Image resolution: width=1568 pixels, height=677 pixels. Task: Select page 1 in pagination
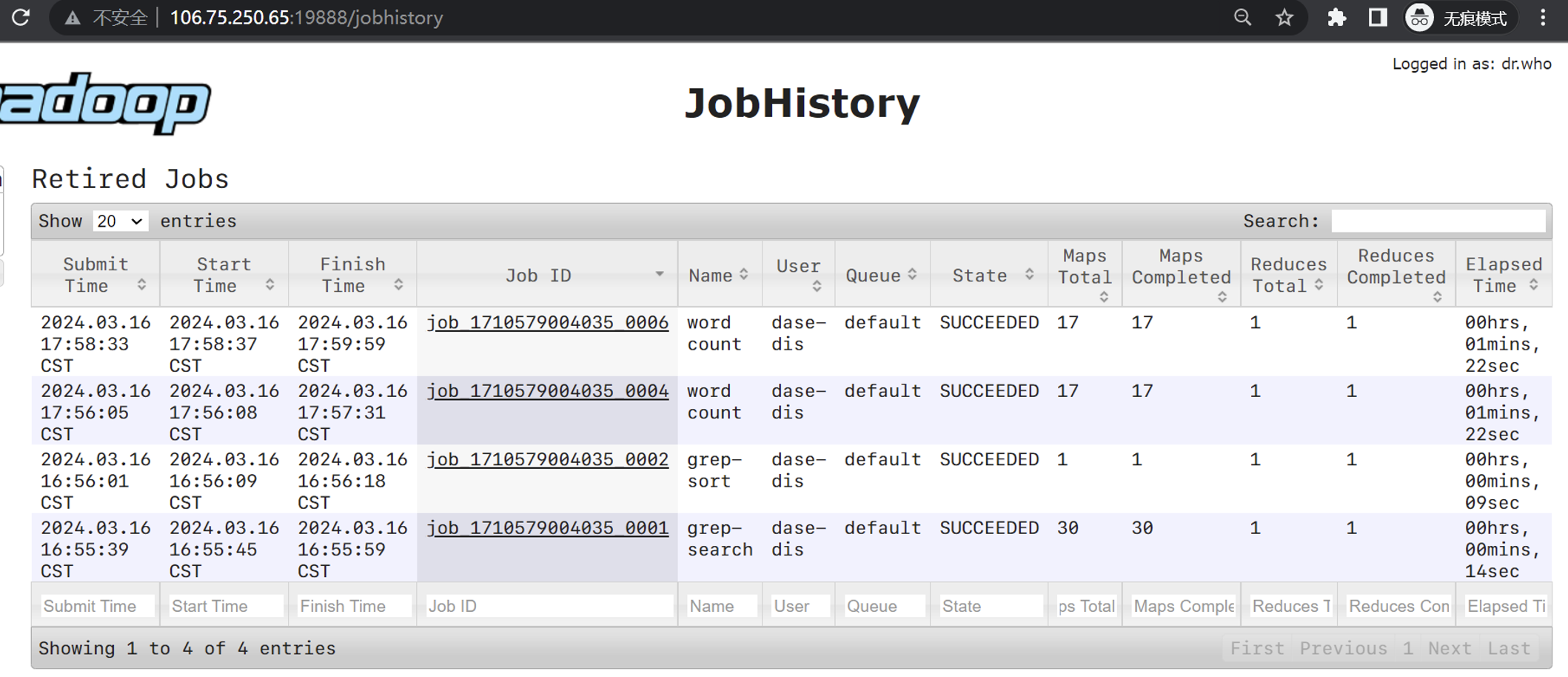pyautogui.click(x=1407, y=649)
